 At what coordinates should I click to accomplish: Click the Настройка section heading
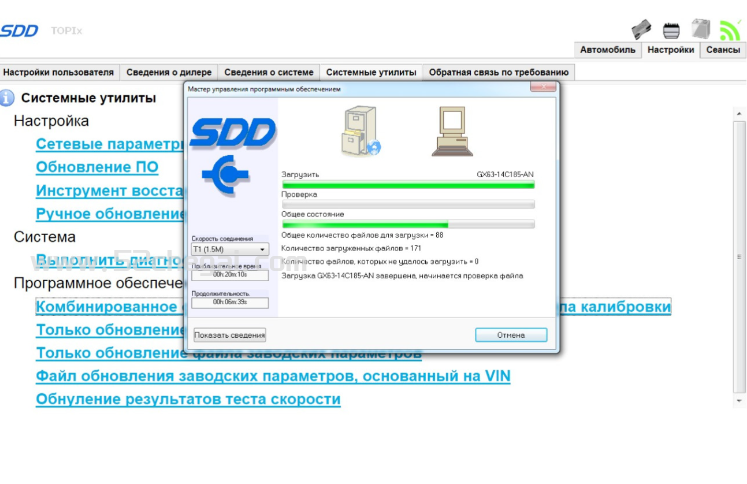(51, 121)
